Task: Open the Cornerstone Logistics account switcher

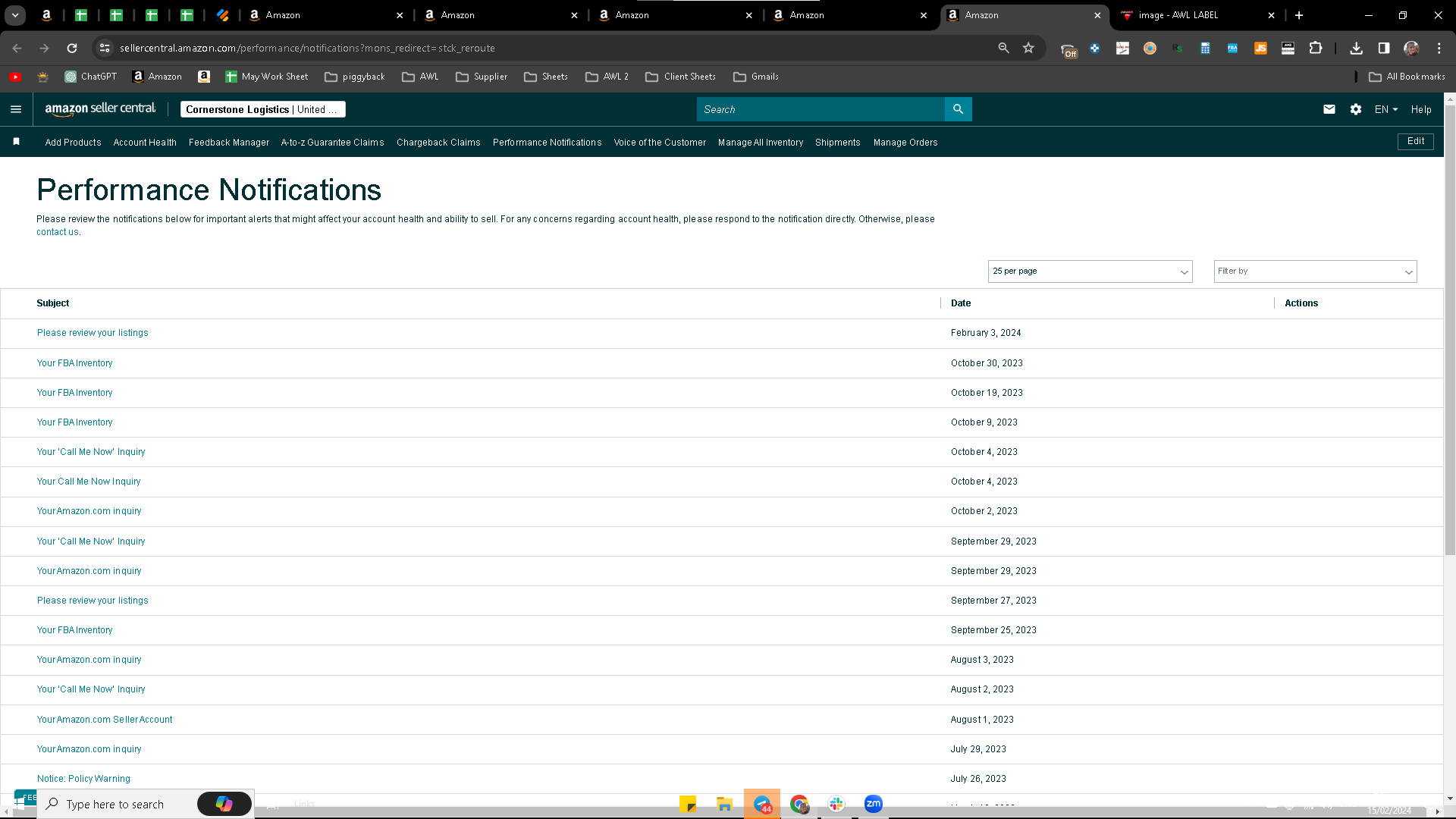Action: (262, 109)
